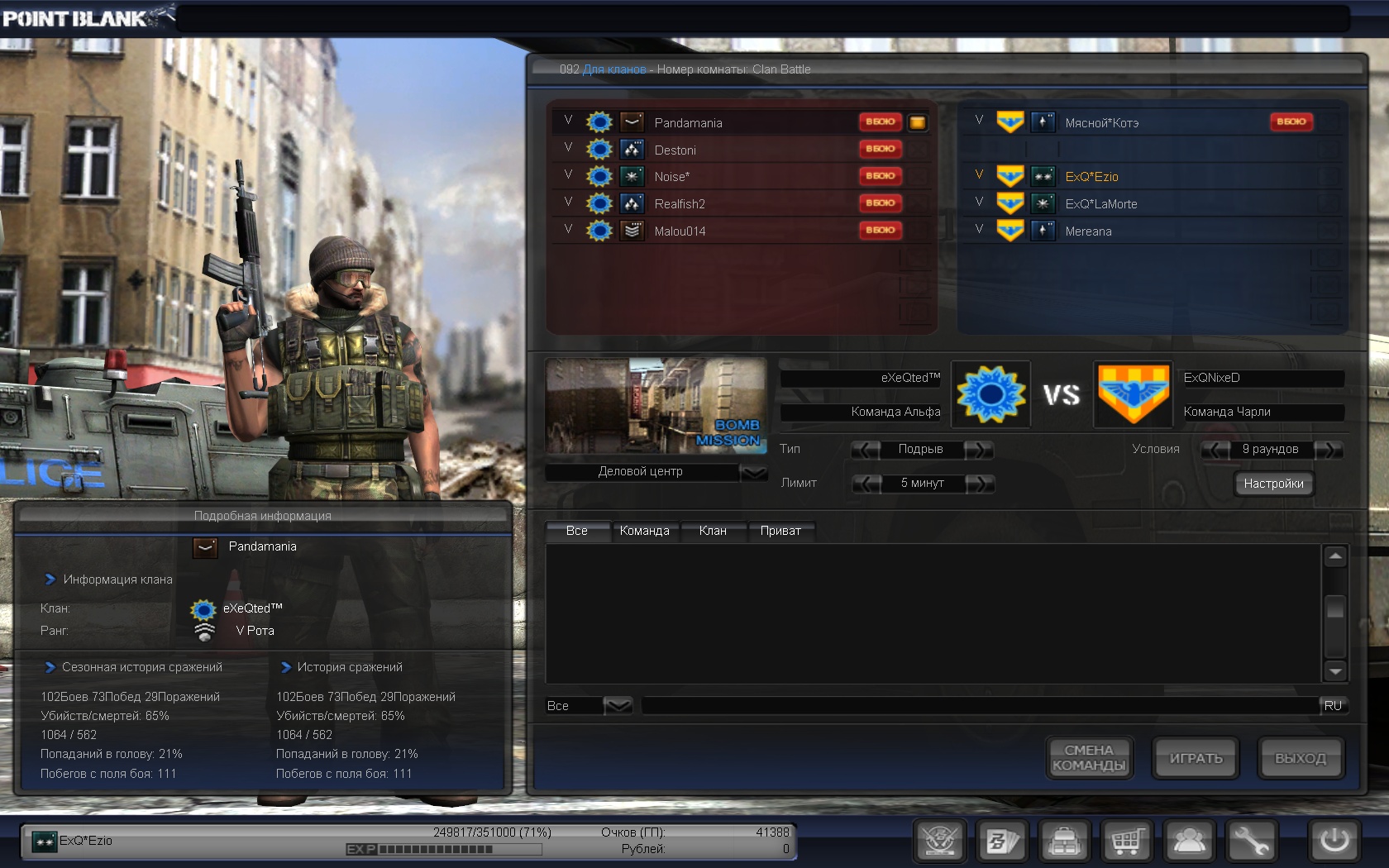Image resolution: width=1389 pixels, height=868 pixels.
Task: Click the rank icon next to ExQ*Ezio in roster
Action: [x=1043, y=176]
